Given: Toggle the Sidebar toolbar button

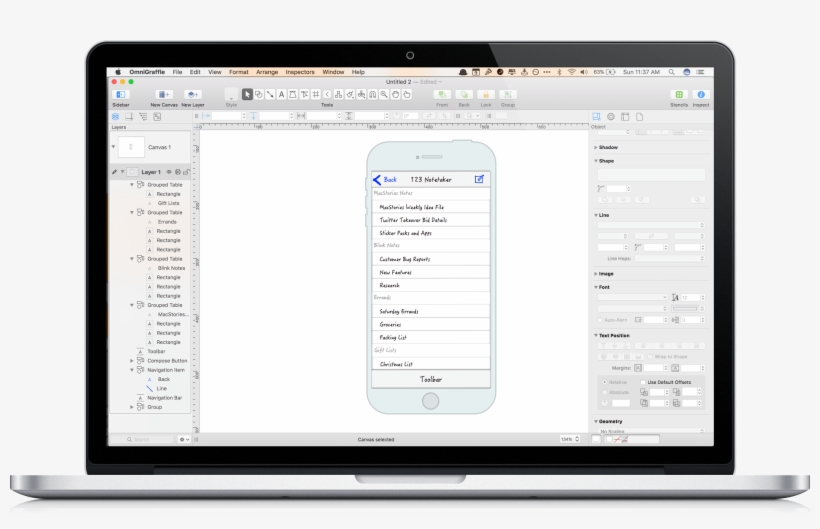Looking at the screenshot, I should pyautogui.click(x=121, y=95).
